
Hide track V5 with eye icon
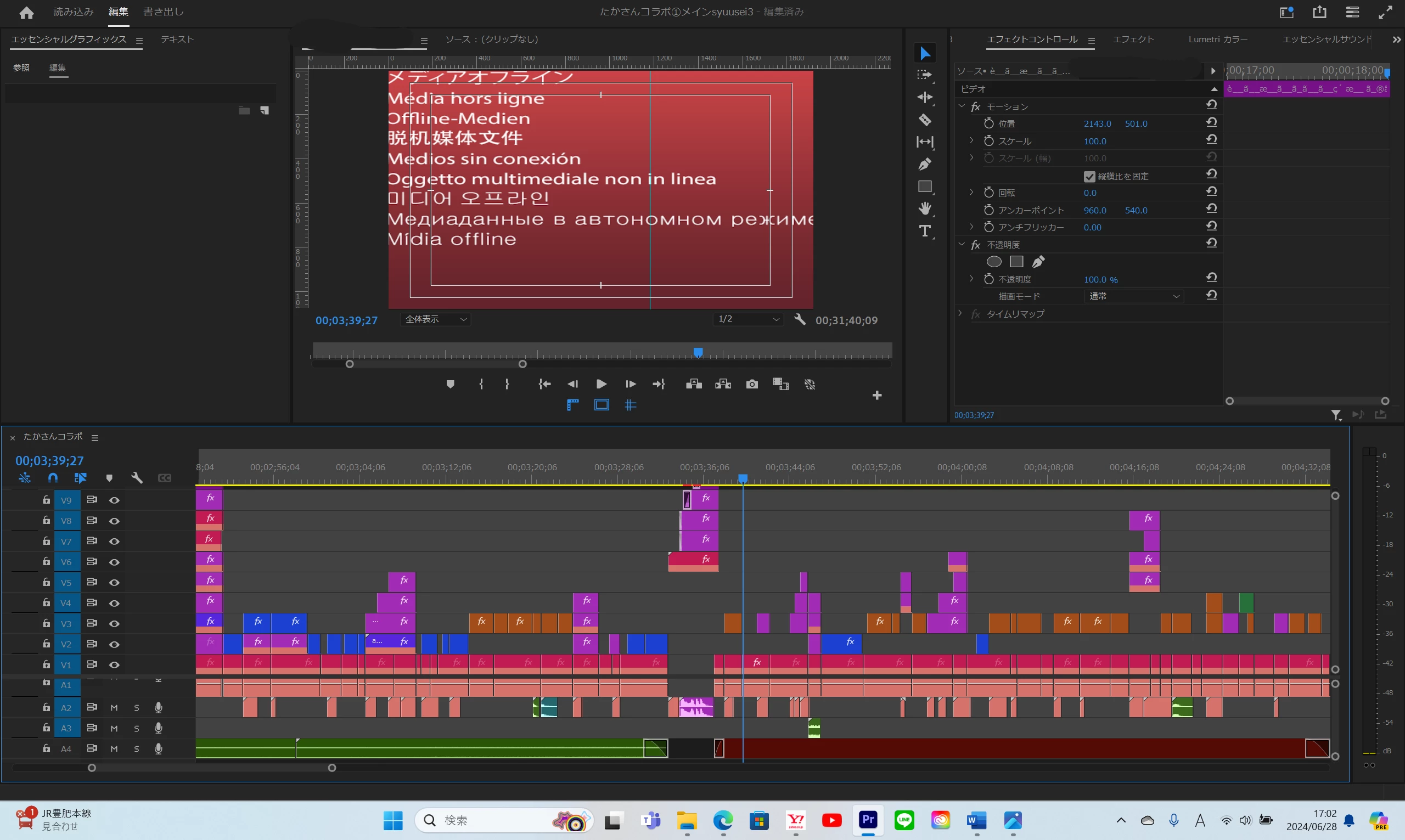[114, 583]
